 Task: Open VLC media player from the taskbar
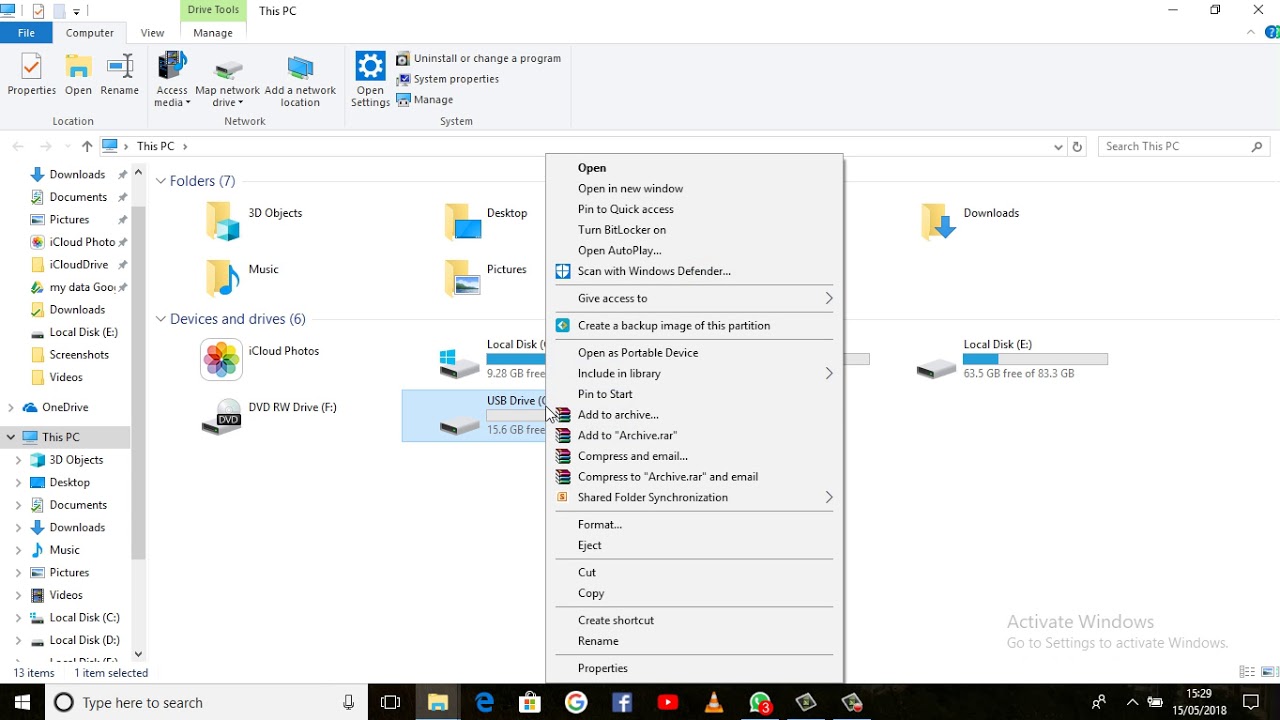714,703
